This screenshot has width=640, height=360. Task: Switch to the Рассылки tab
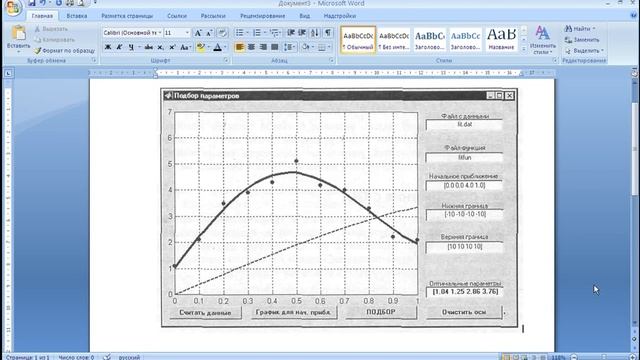point(213,16)
